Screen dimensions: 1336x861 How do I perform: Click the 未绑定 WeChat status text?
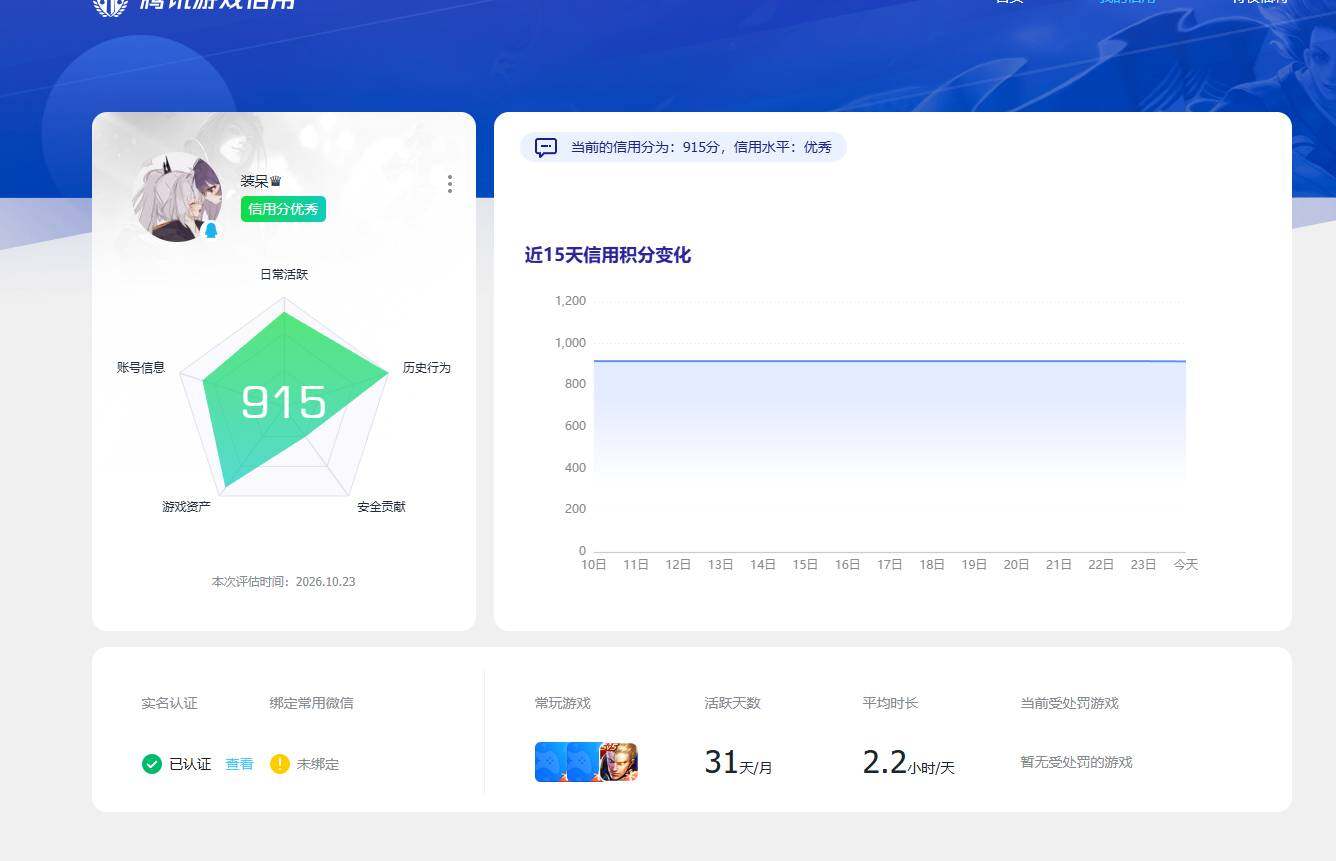coord(318,764)
